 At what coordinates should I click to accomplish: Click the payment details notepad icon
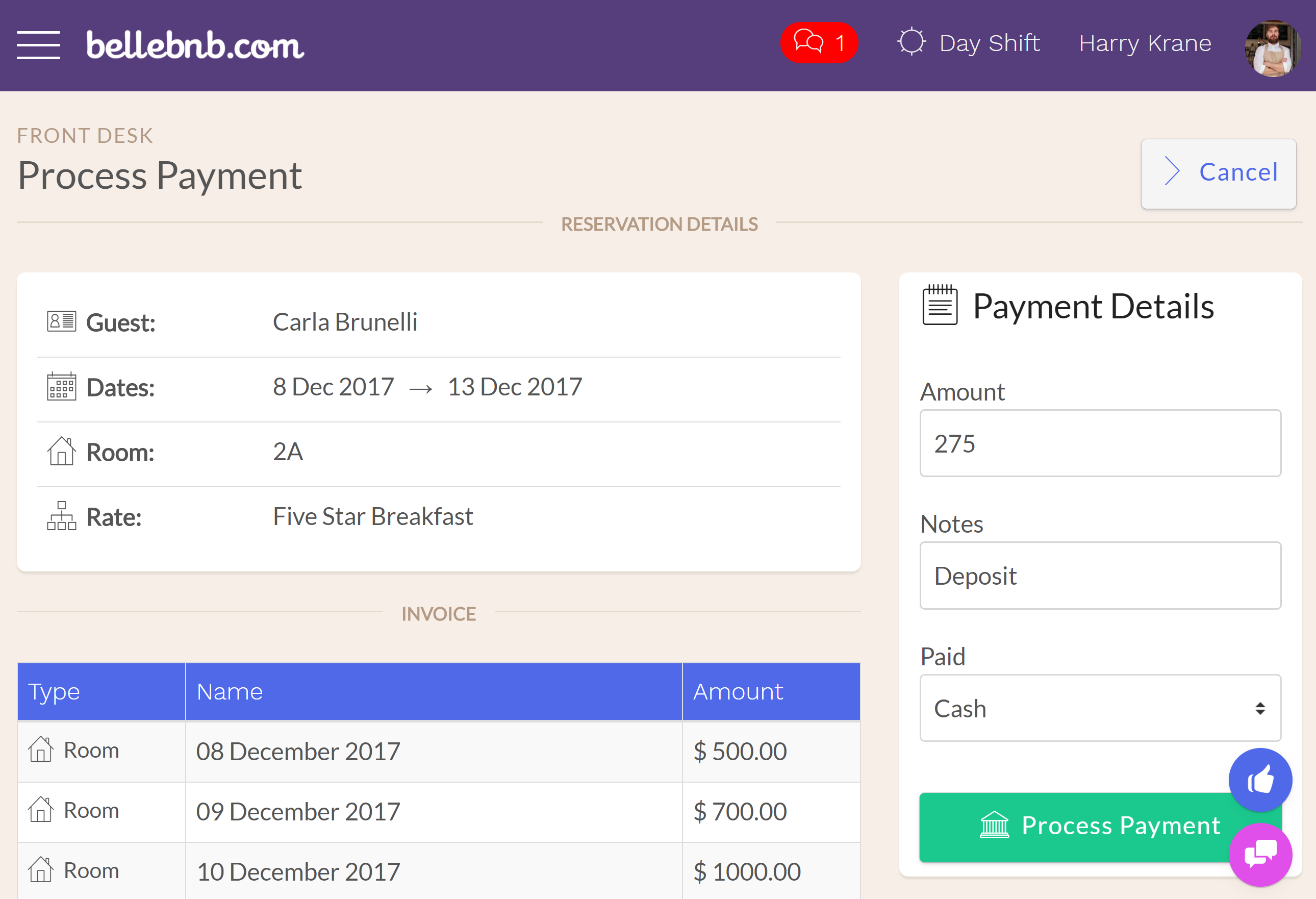(x=941, y=306)
